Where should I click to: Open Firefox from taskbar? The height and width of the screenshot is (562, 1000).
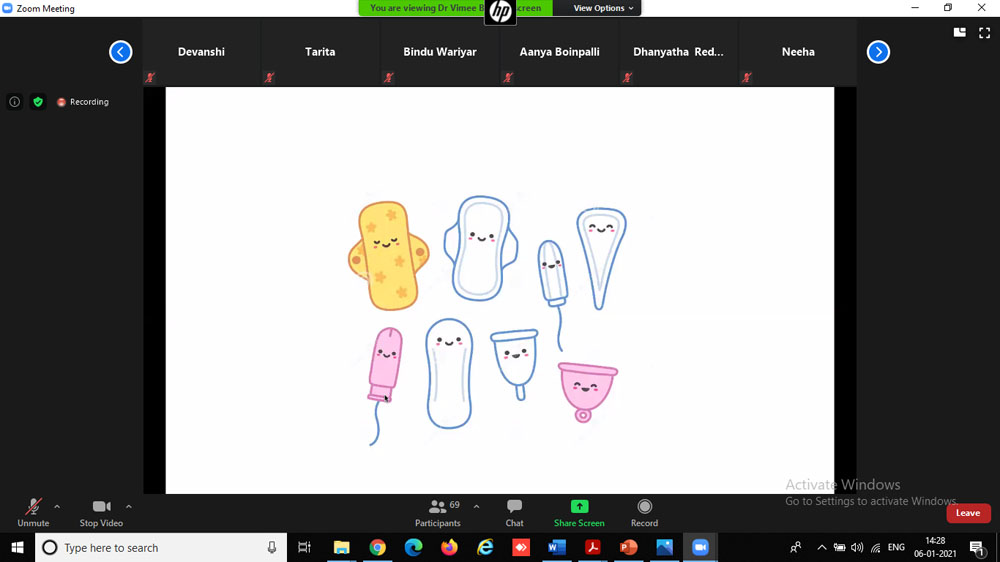pos(449,547)
